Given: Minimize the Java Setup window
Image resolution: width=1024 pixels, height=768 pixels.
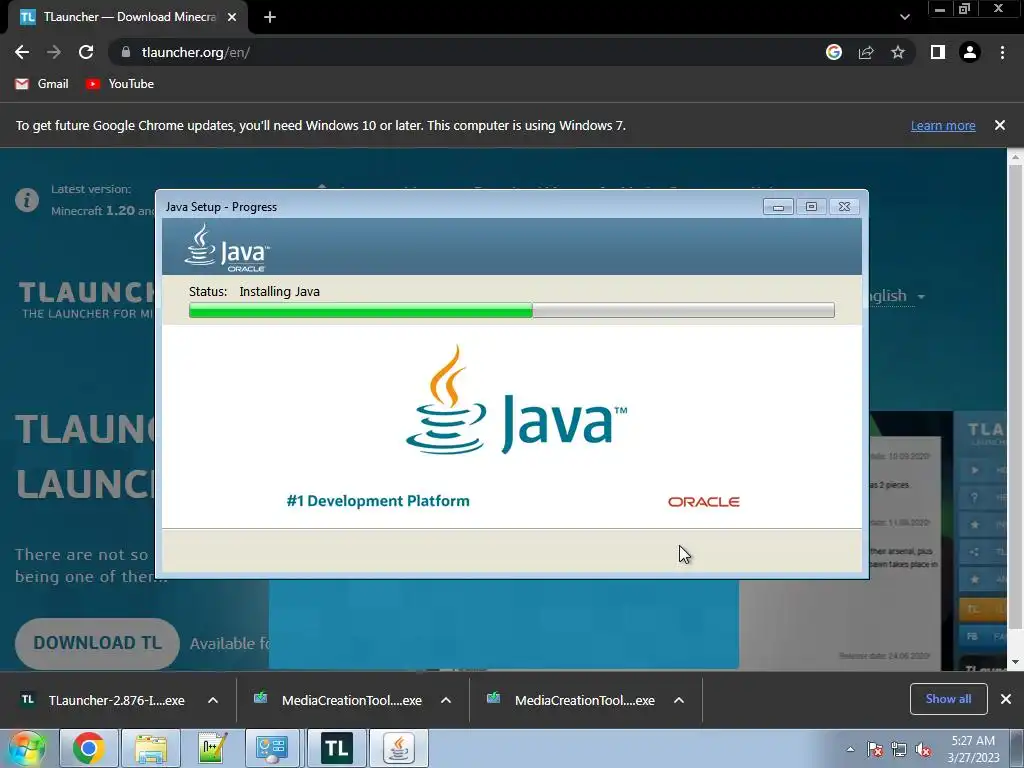Looking at the screenshot, I should click(x=778, y=206).
